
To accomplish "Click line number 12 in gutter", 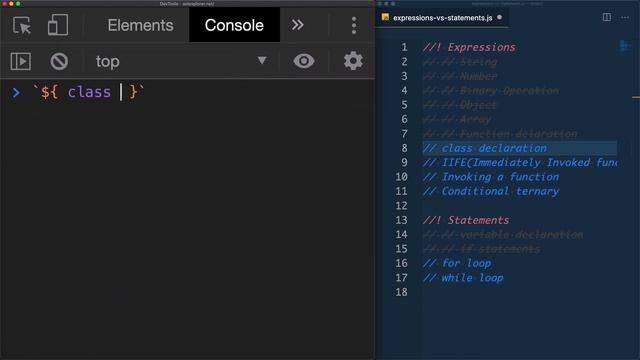I will pos(401,206).
